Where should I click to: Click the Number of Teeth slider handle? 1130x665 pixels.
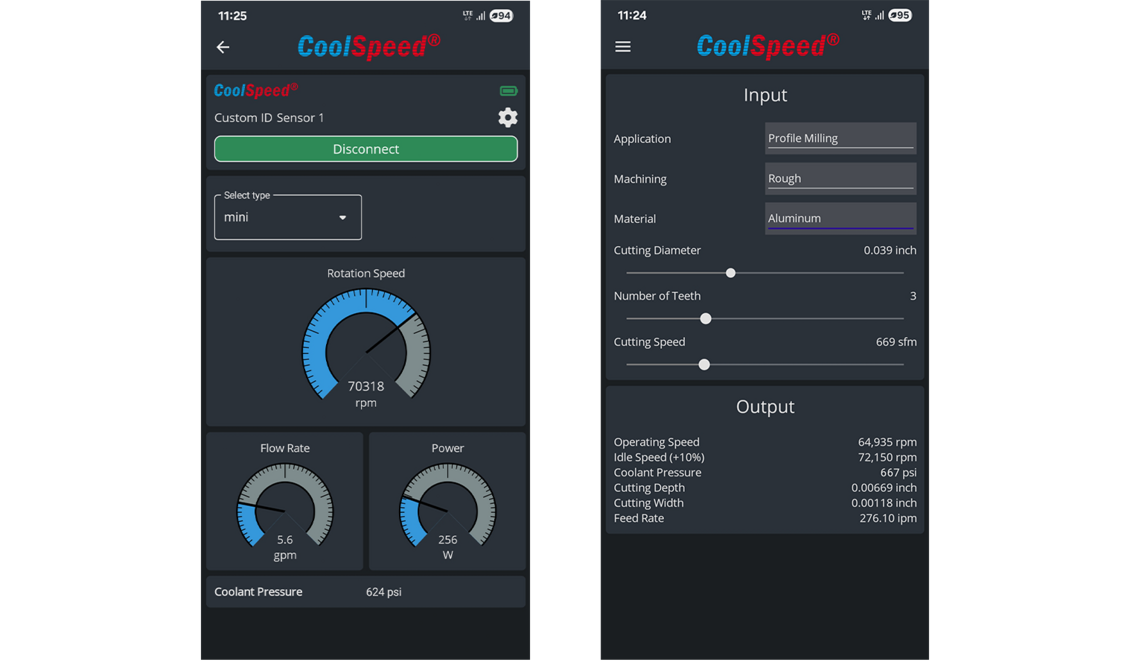pos(706,319)
